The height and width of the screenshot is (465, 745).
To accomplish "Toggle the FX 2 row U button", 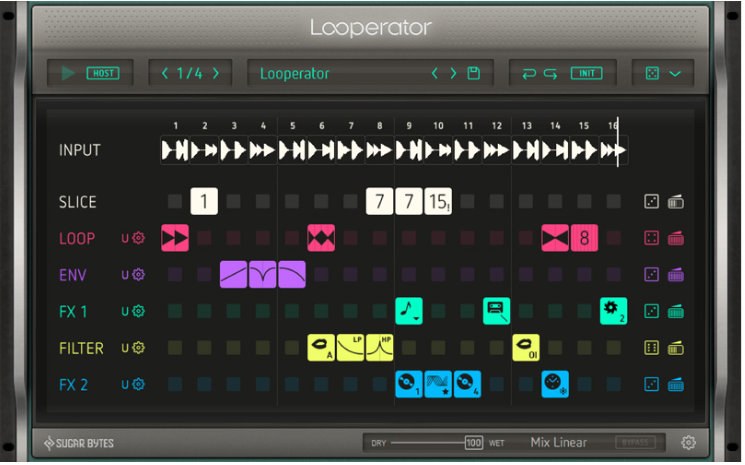I will click(125, 385).
